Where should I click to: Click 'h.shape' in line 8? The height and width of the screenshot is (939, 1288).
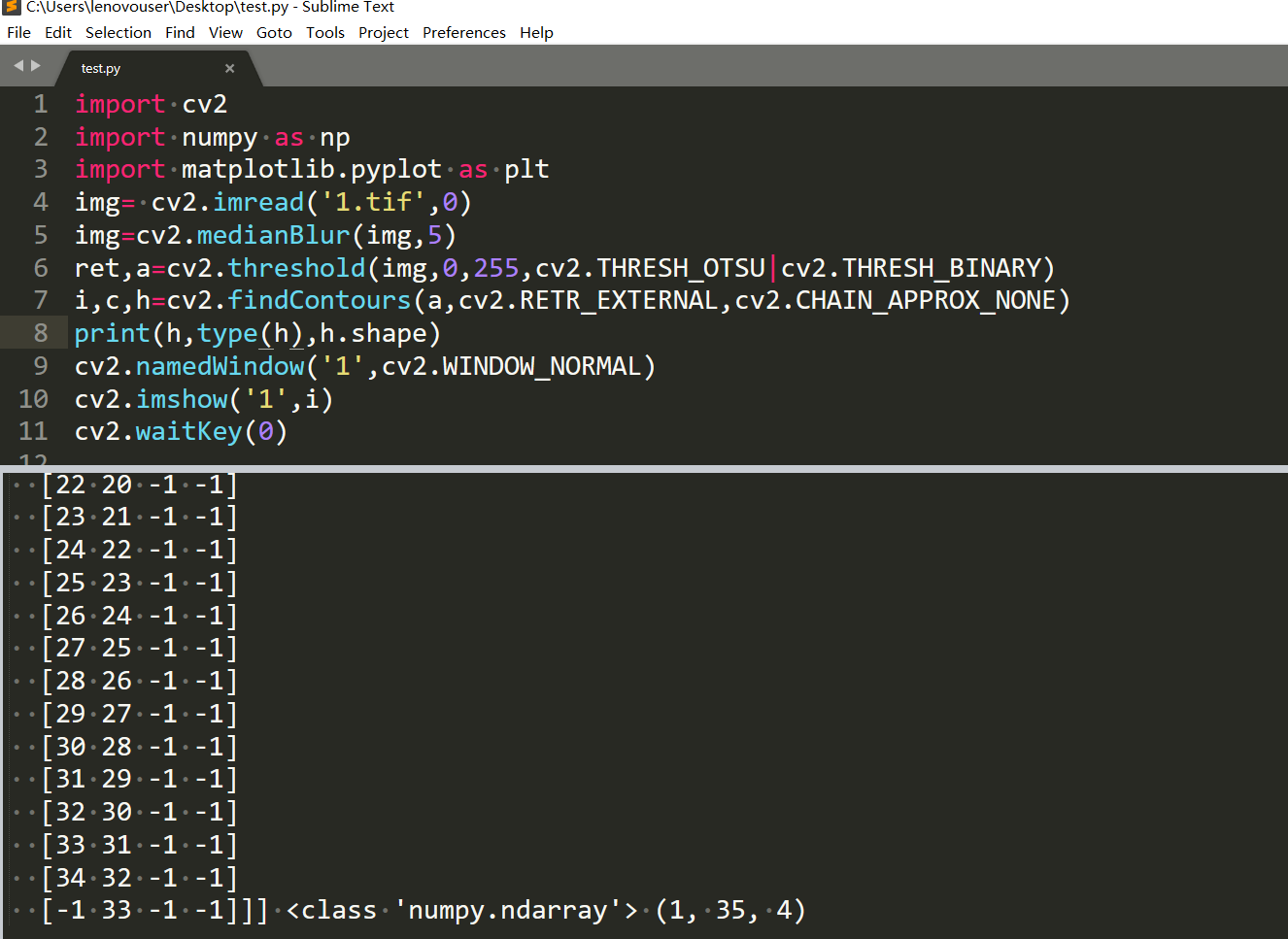(374, 333)
